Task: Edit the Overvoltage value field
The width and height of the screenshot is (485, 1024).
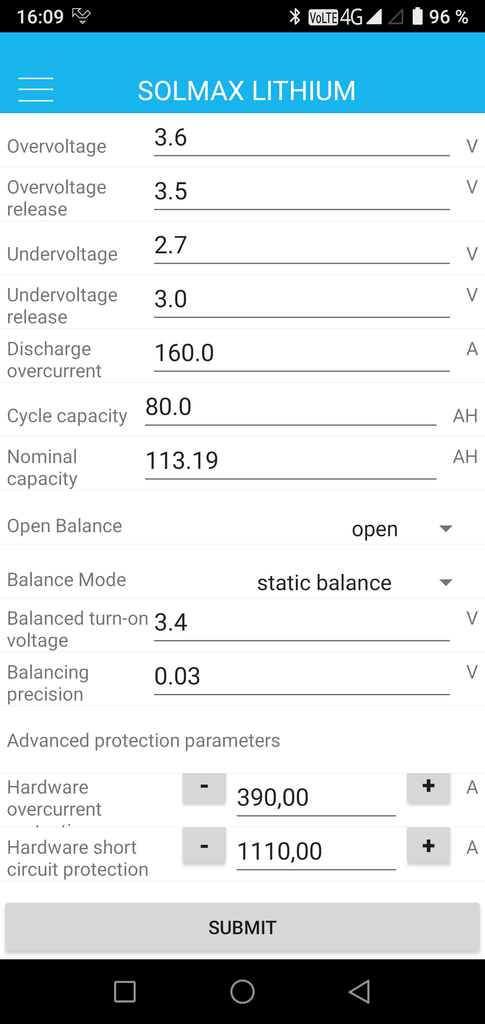Action: click(302, 138)
